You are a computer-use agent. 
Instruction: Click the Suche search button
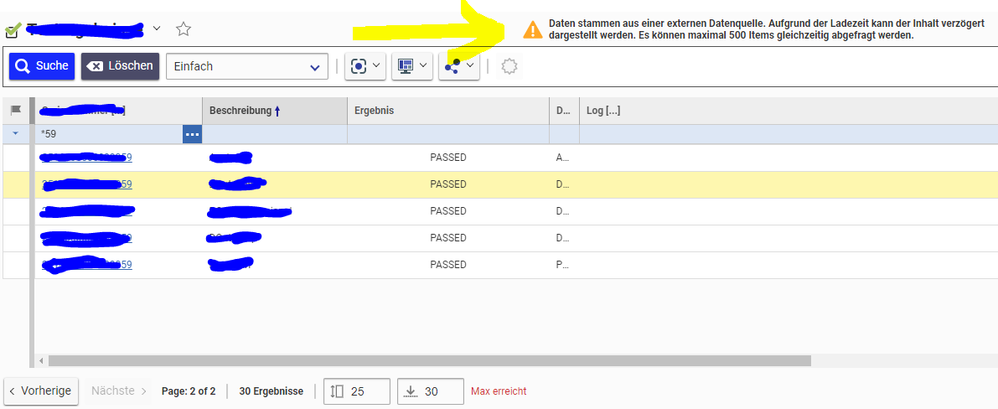pos(41,67)
